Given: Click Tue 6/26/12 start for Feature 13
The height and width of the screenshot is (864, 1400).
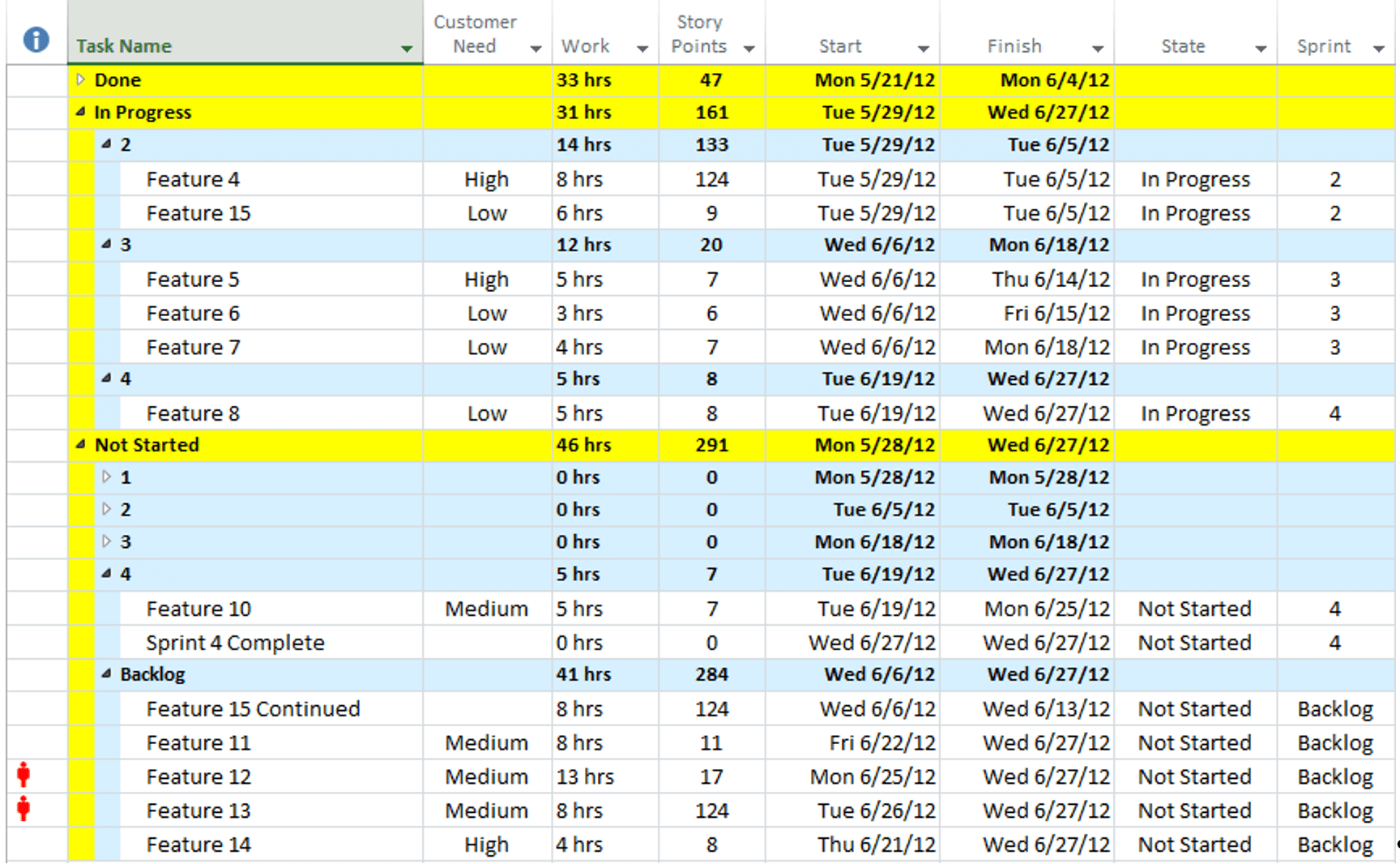Looking at the screenshot, I should (x=877, y=811).
